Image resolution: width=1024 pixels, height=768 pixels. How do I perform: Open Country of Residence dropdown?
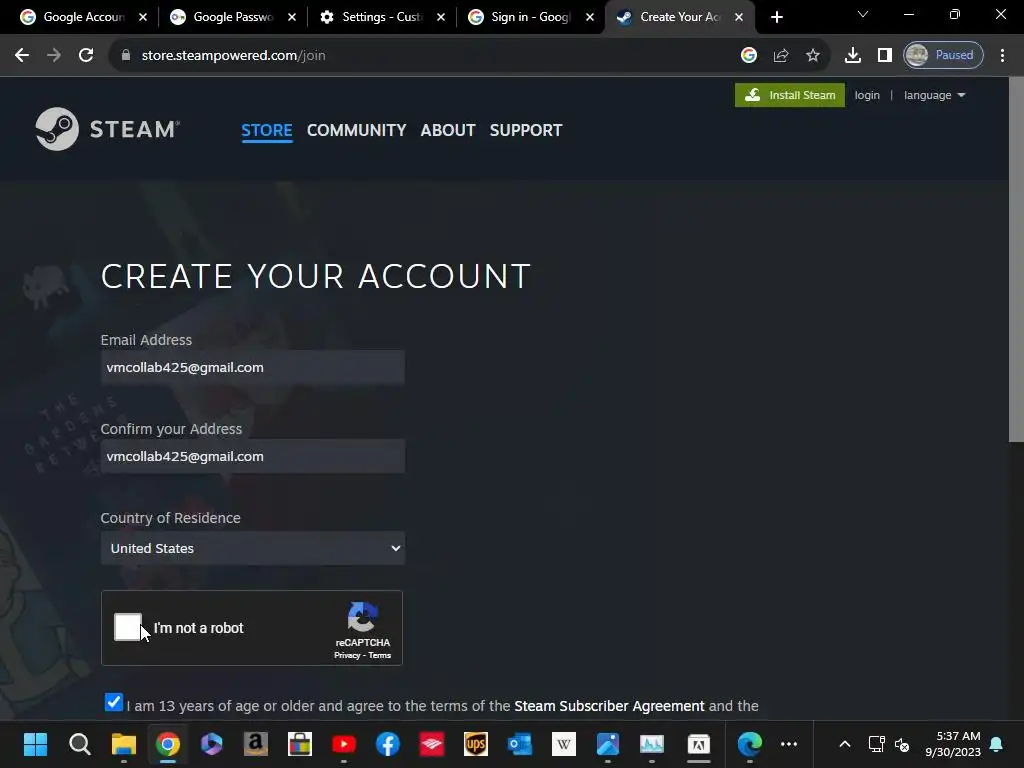tap(253, 548)
